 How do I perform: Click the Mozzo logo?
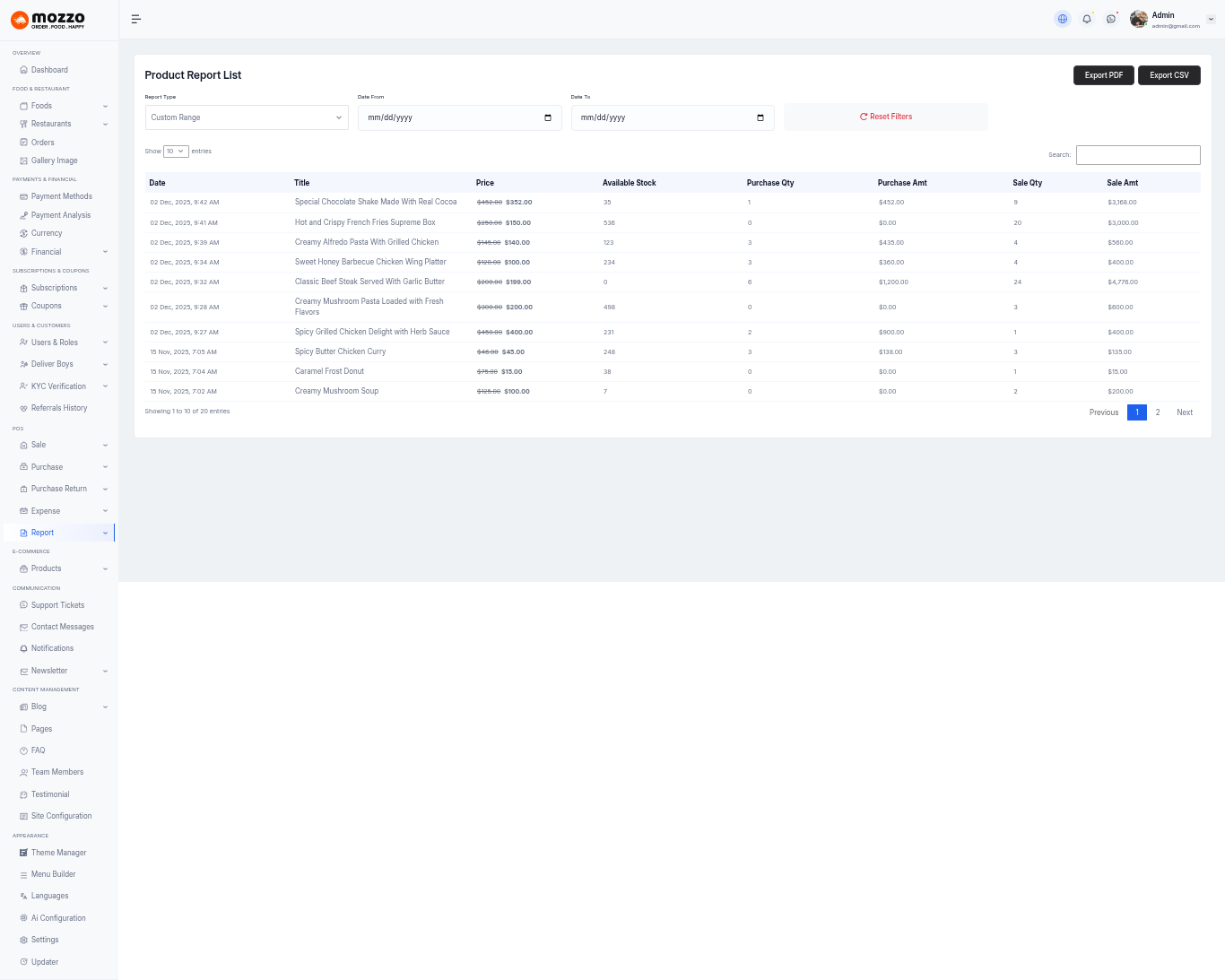[48, 20]
